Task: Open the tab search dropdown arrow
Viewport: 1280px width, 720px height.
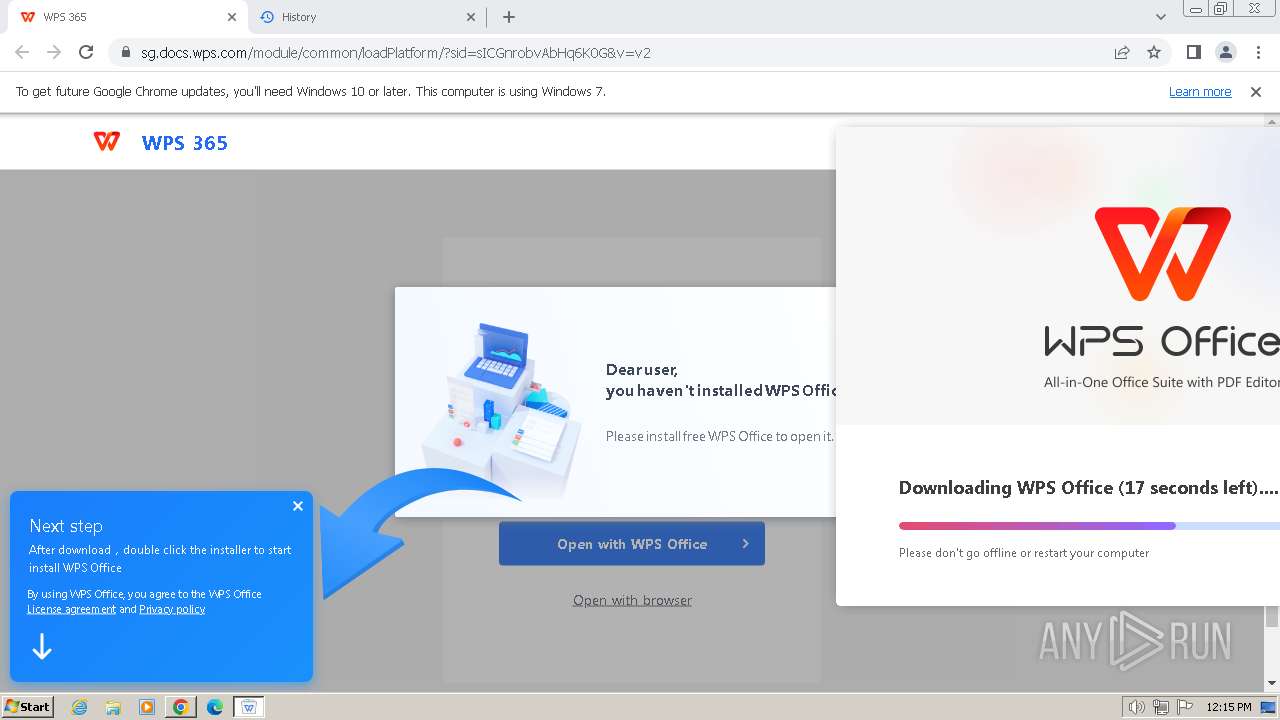Action: [1161, 17]
